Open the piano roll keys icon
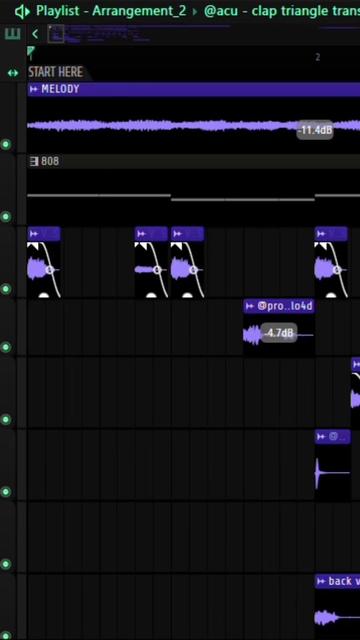This screenshot has width=360, height=640. [x=12, y=34]
